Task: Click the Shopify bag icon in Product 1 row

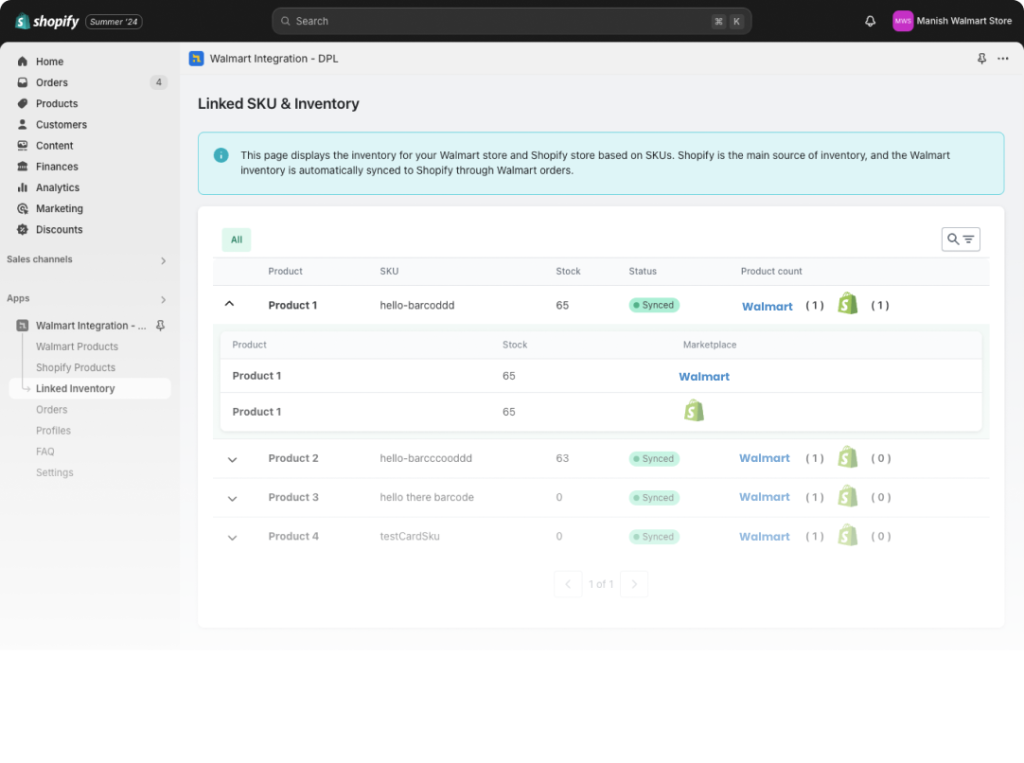Action: [848, 304]
